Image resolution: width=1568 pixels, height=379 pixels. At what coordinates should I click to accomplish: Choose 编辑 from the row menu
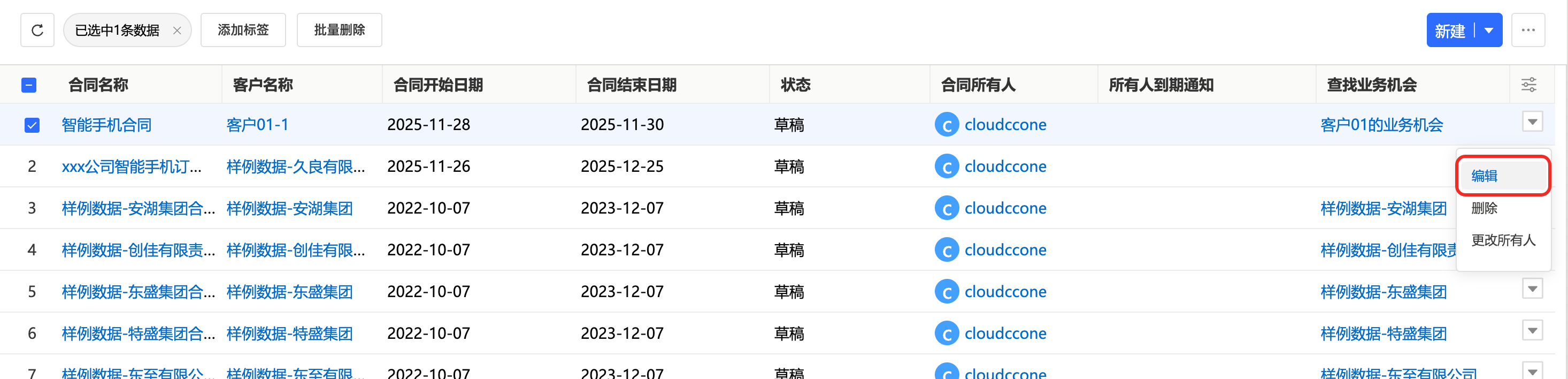click(x=1484, y=176)
